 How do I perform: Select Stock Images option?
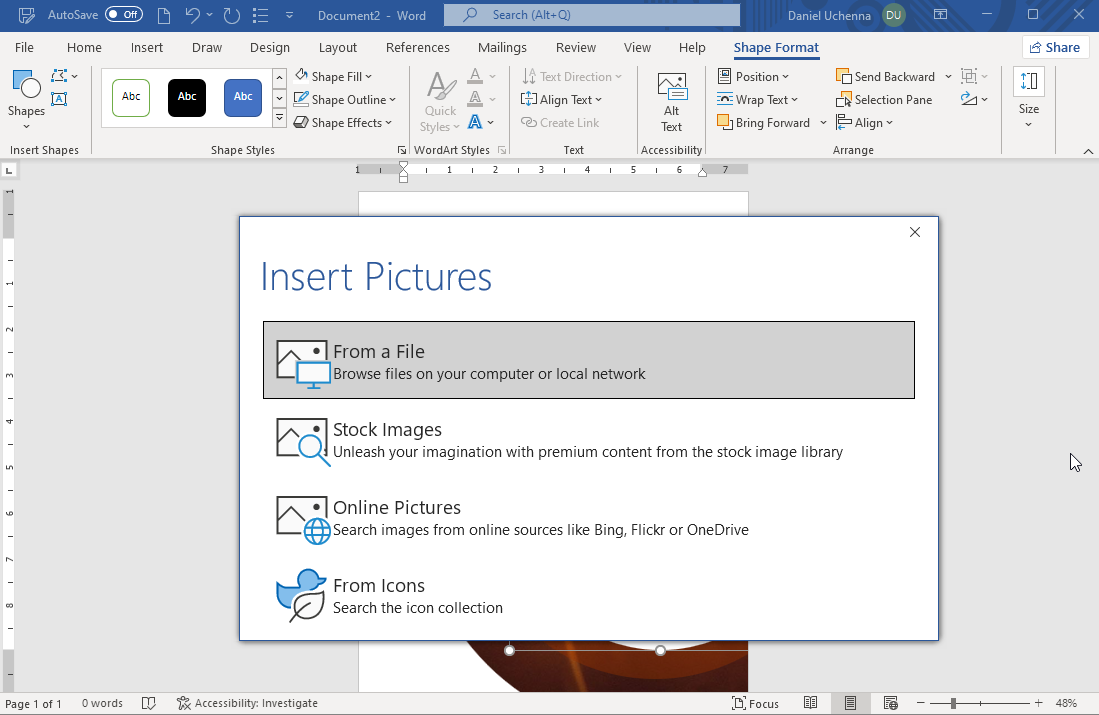[x=588, y=439]
